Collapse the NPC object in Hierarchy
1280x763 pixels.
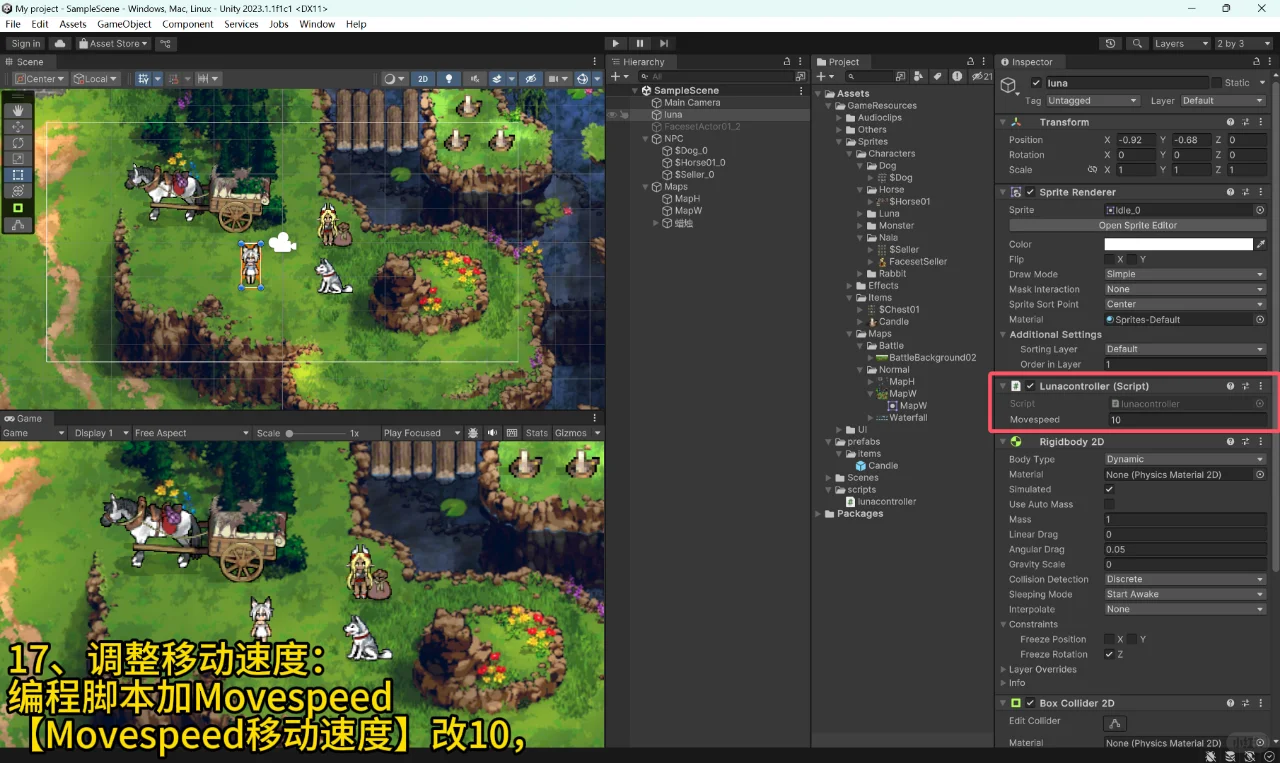(645, 139)
